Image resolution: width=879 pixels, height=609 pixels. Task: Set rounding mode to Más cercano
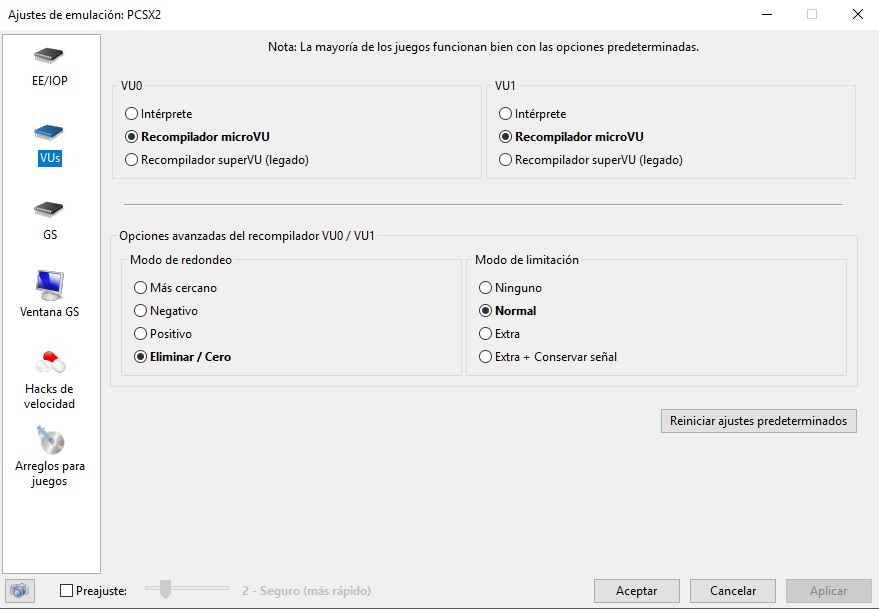coord(141,288)
